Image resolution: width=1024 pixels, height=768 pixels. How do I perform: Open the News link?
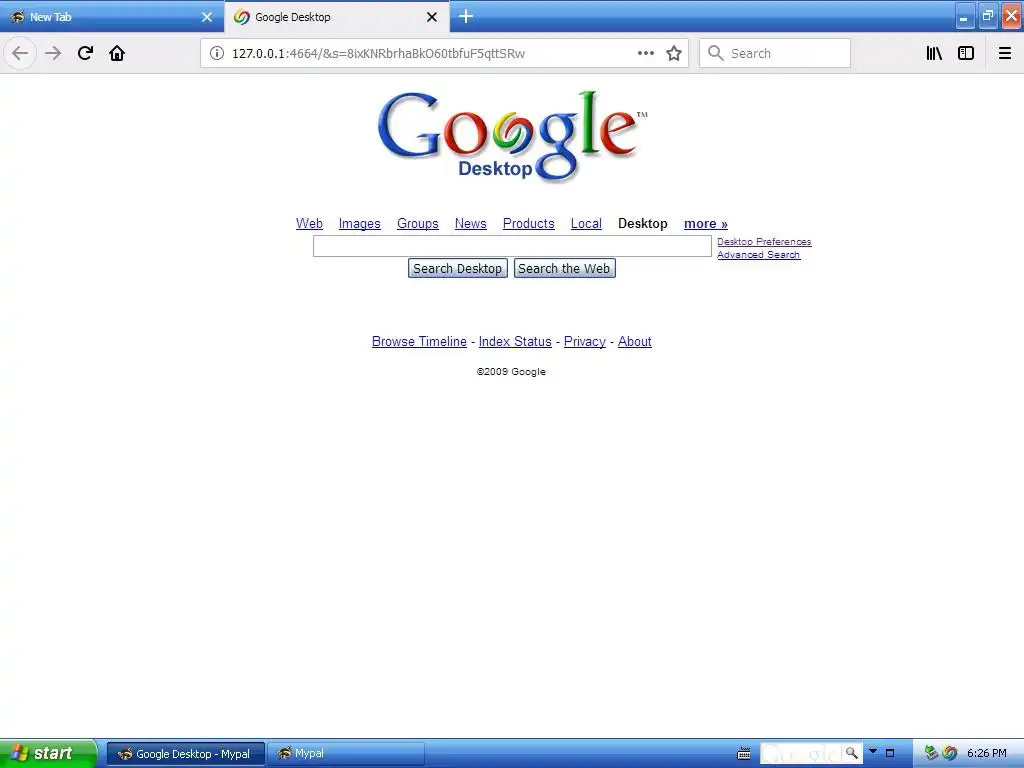point(470,223)
